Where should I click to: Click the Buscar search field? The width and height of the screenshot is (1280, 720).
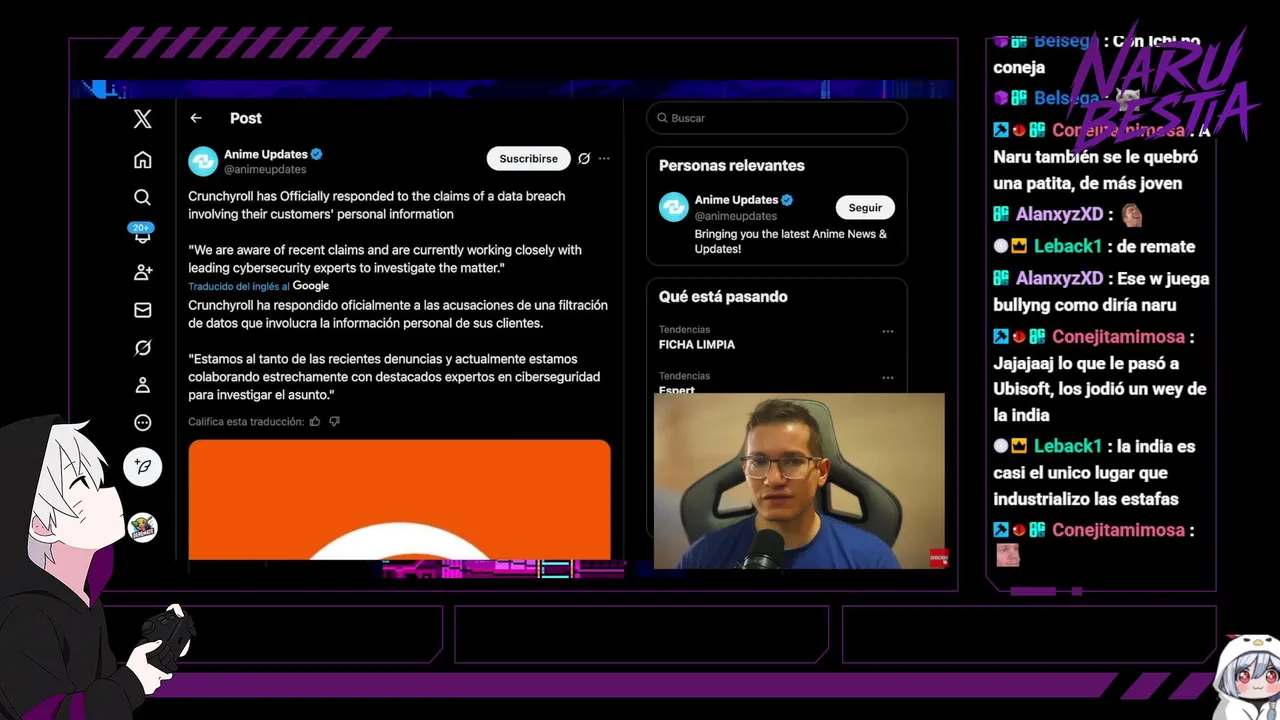tap(776, 118)
